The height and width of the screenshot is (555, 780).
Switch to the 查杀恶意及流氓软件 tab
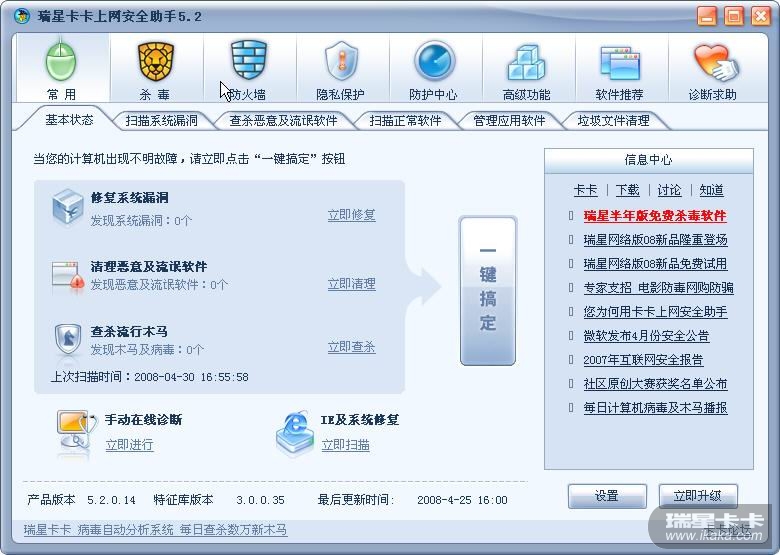click(283, 120)
